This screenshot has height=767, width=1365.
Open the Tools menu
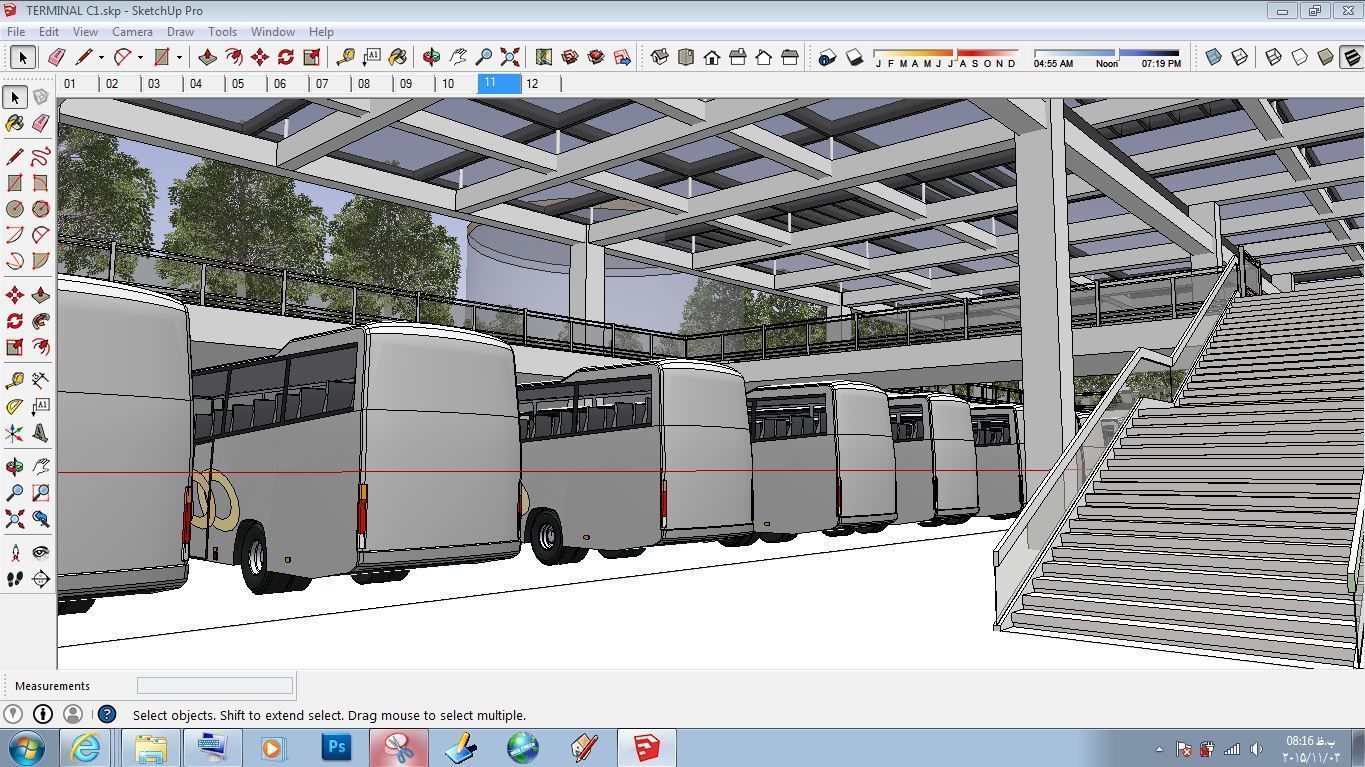pos(222,32)
